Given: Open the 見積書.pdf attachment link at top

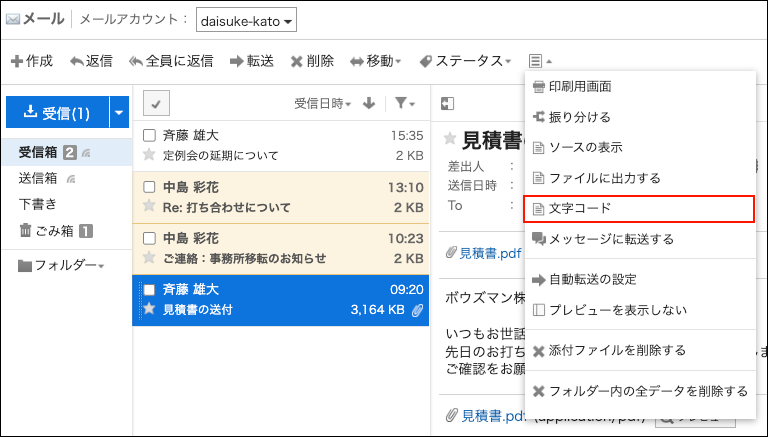Looking at the screenshot, I should 490,253.
